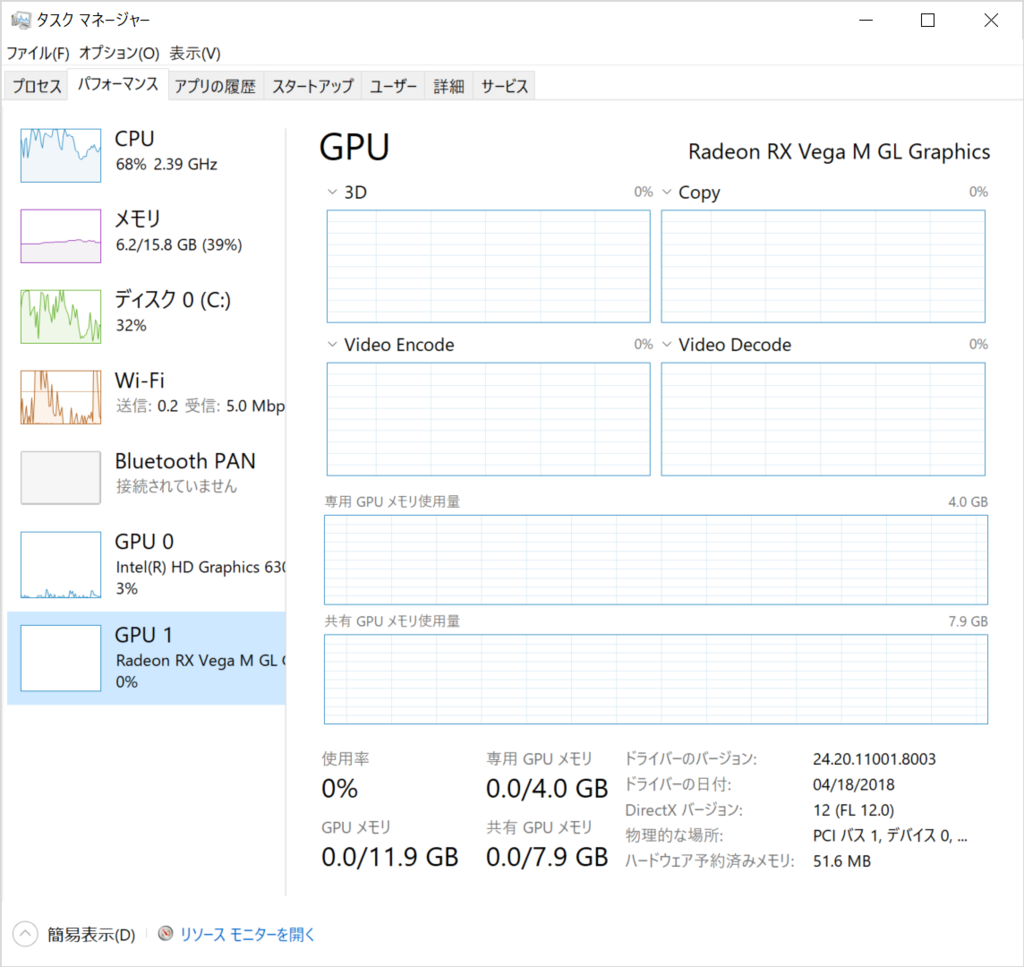Viewport: 1024px width, 967px height.
Task: Select the Wi-Fi throughput graph thumbnail
Action: pyautogui.click(x=61, y=397)
